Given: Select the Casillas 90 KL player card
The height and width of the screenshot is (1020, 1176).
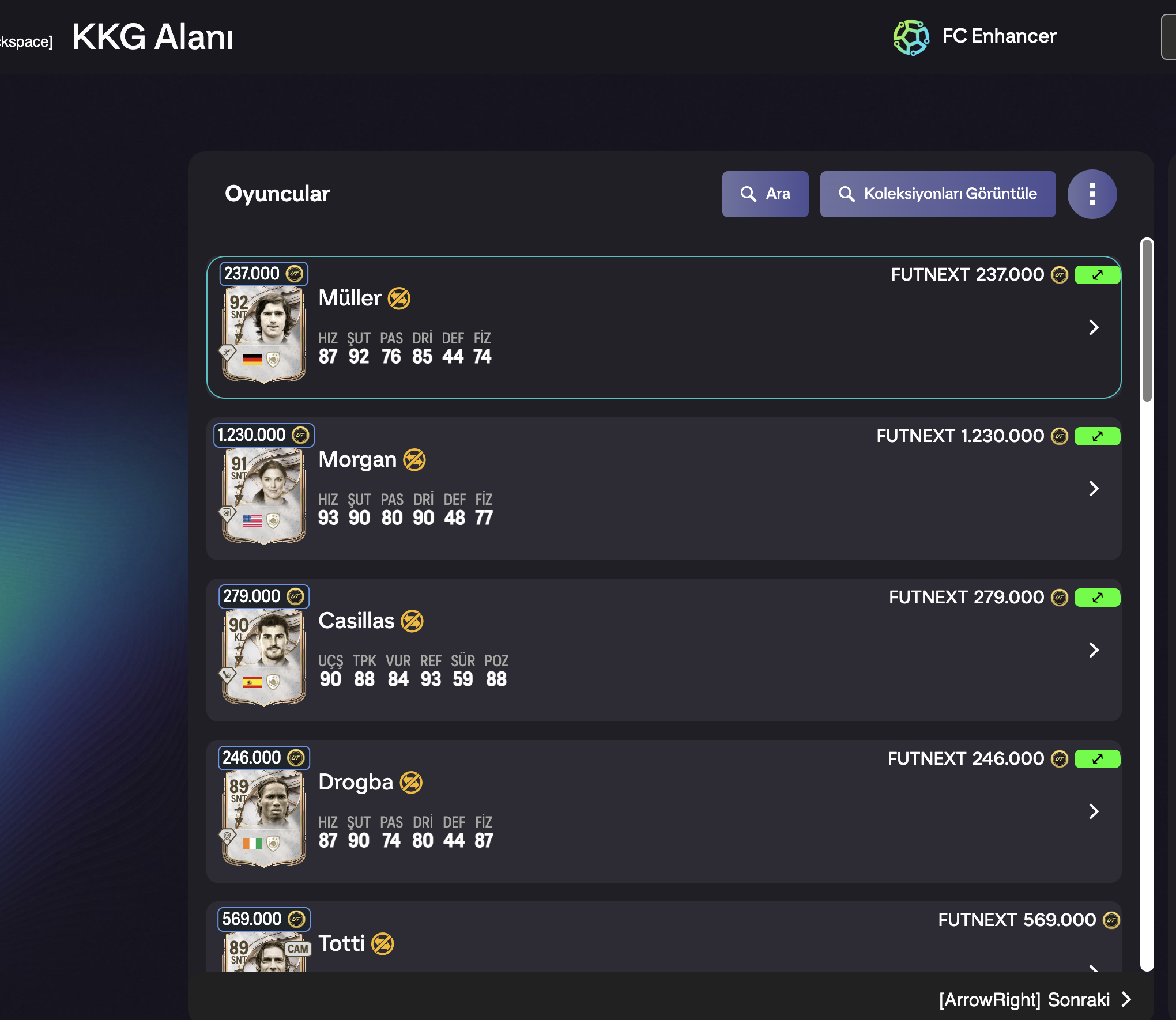Looking at the screenshot, I should (x=264, y=657).
